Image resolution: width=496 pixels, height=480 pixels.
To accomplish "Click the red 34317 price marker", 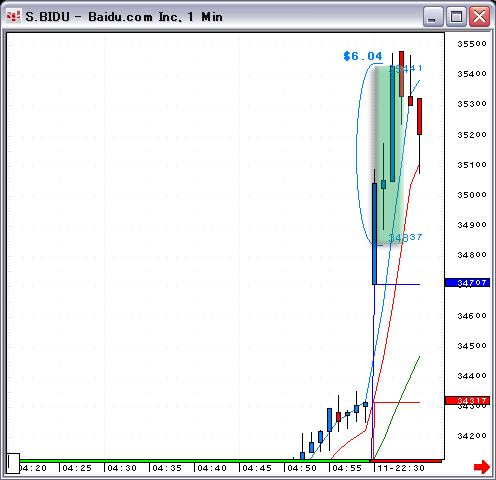I will 467,400.
